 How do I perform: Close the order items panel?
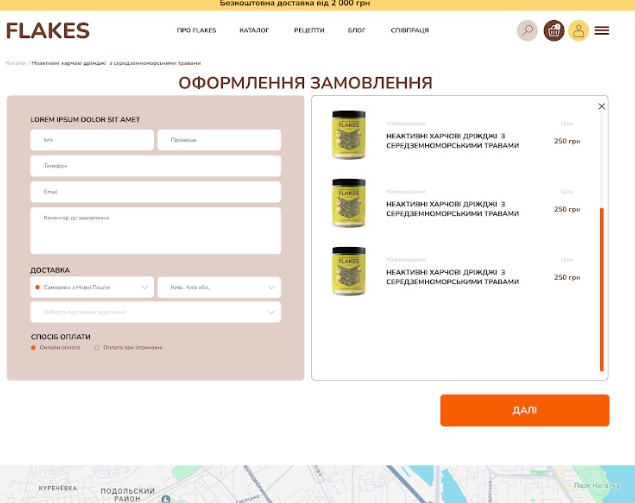pyautogui.click(x=601, y=106)
